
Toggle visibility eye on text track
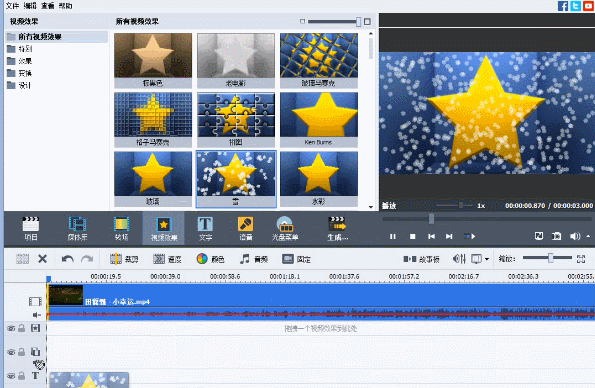[x=11, y=376]
